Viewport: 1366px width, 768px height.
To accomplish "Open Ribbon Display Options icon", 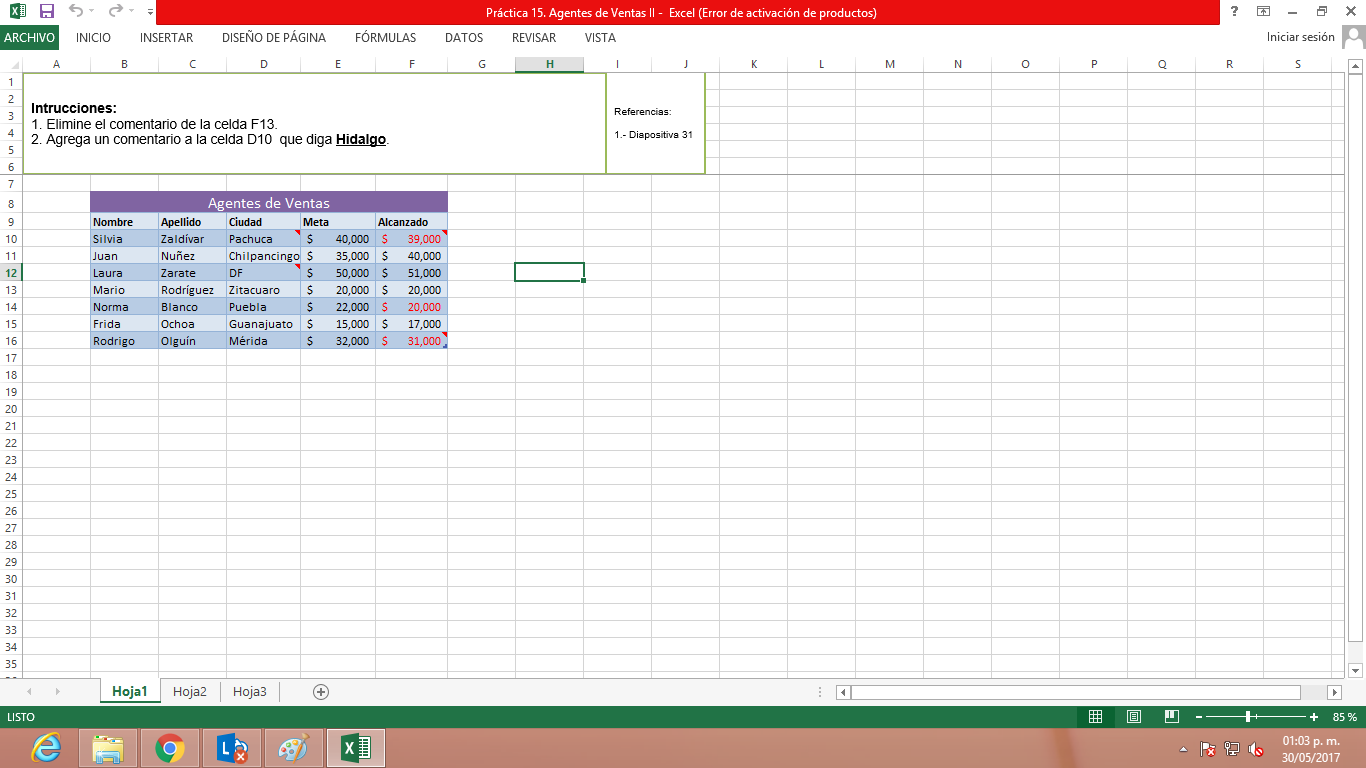I will [x=1264, y=12].
